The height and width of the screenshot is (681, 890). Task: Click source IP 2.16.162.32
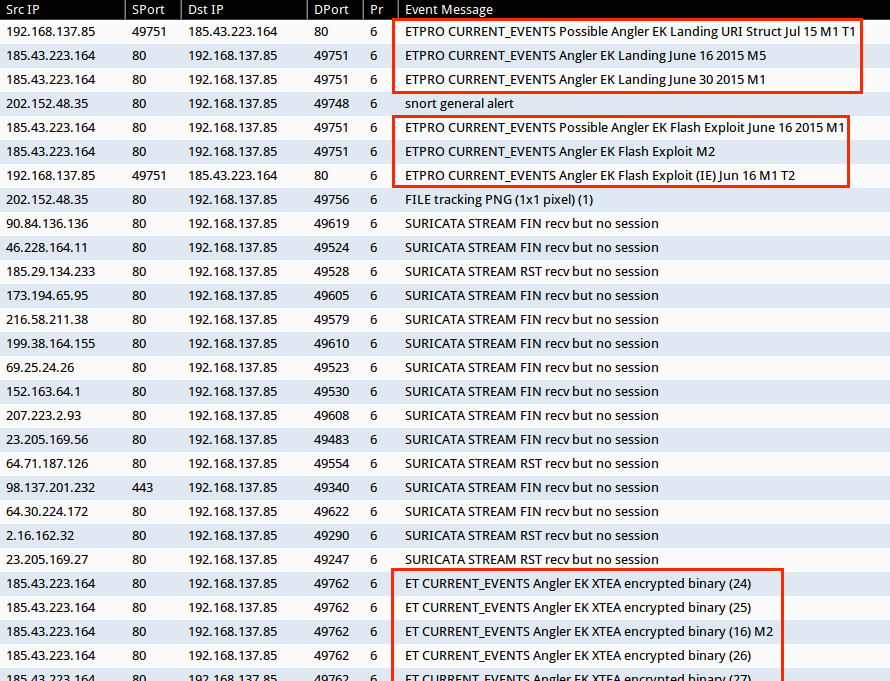click(x=40, y=536)
